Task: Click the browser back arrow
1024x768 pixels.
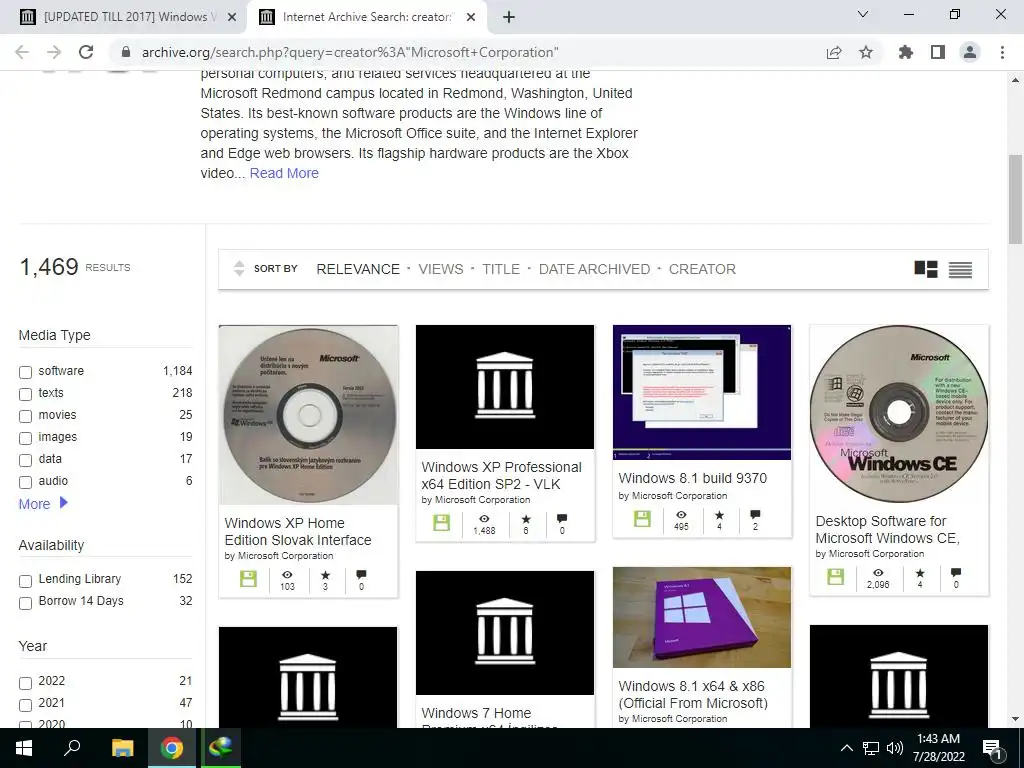Action: tap(22, 52)
